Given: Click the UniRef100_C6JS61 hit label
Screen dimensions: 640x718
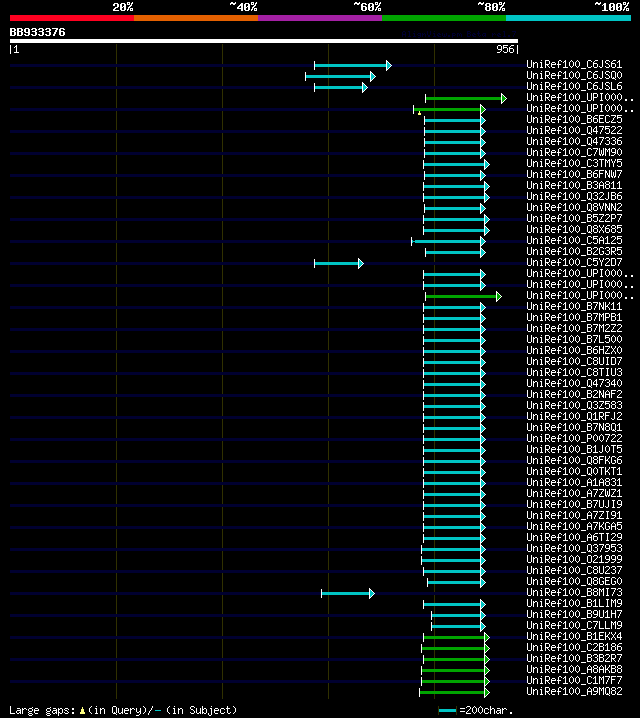Looking at the screenshot, I should click(x=574, y=64).
